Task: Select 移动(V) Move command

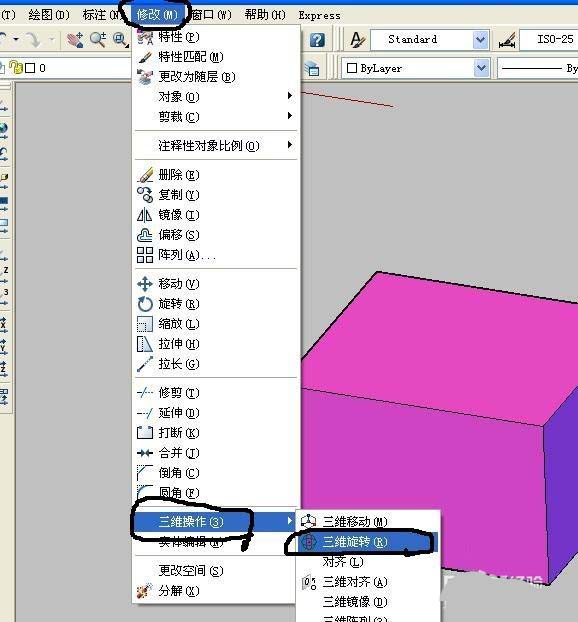Action: (216, 284)
